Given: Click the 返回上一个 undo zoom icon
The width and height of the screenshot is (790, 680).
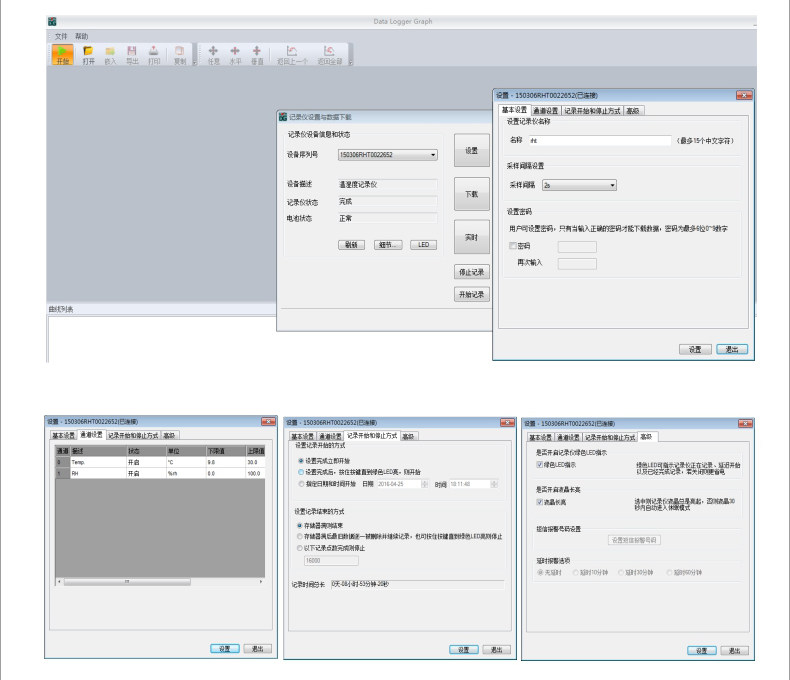Looking at the screenshot, I should (x=292, y=54).
